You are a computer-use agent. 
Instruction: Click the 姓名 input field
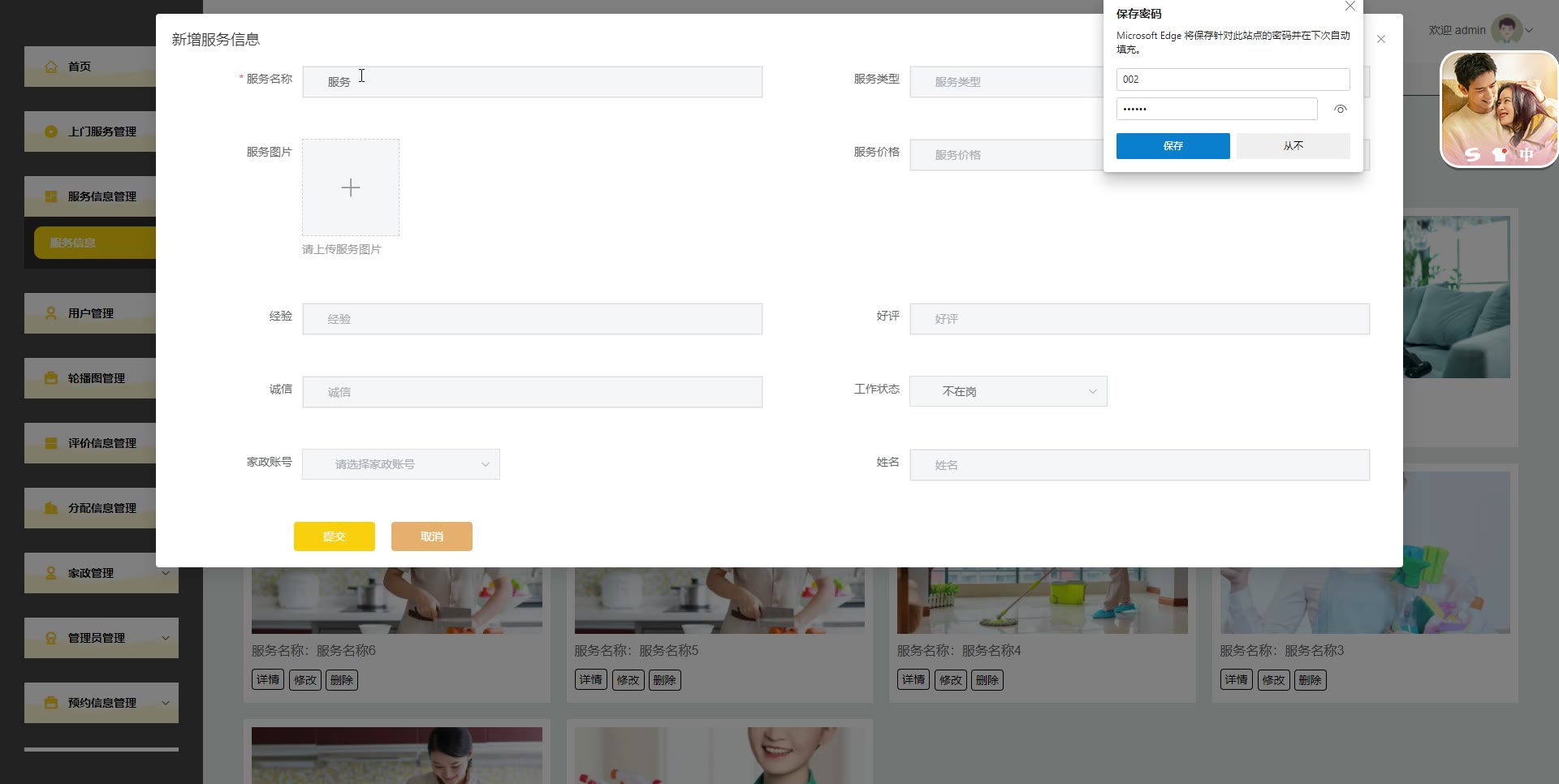pyautogui.click(x=1140, y=465)
